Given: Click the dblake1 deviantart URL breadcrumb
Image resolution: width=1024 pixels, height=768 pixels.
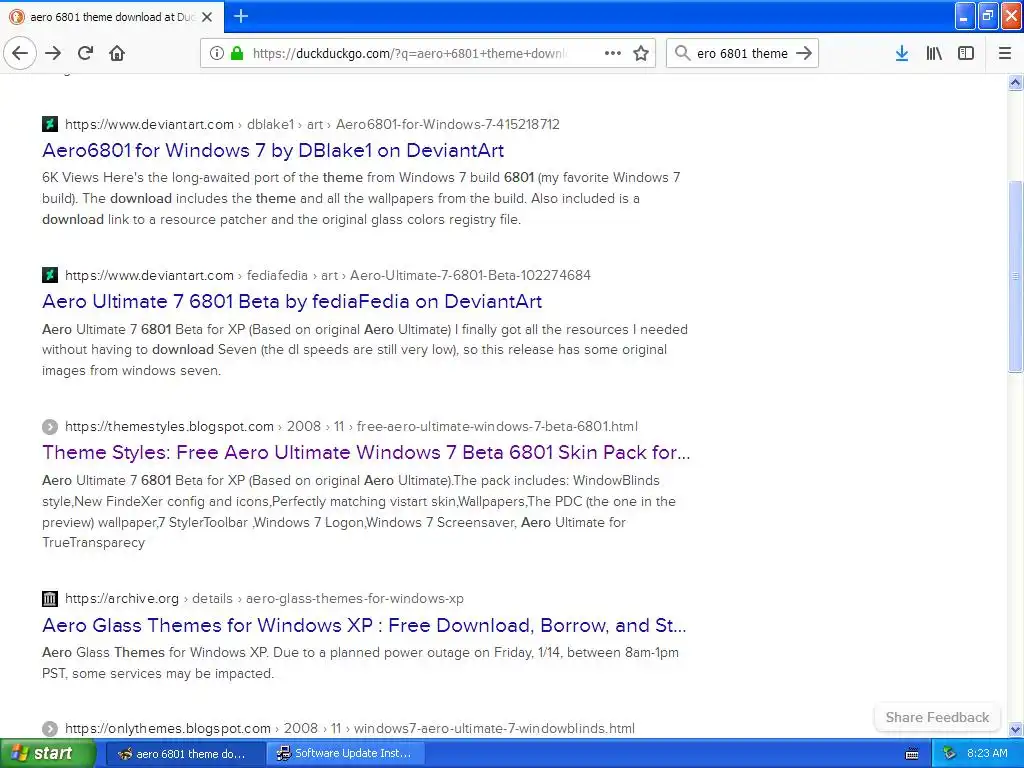Looking at the screenshot, I should pos(312,124).
